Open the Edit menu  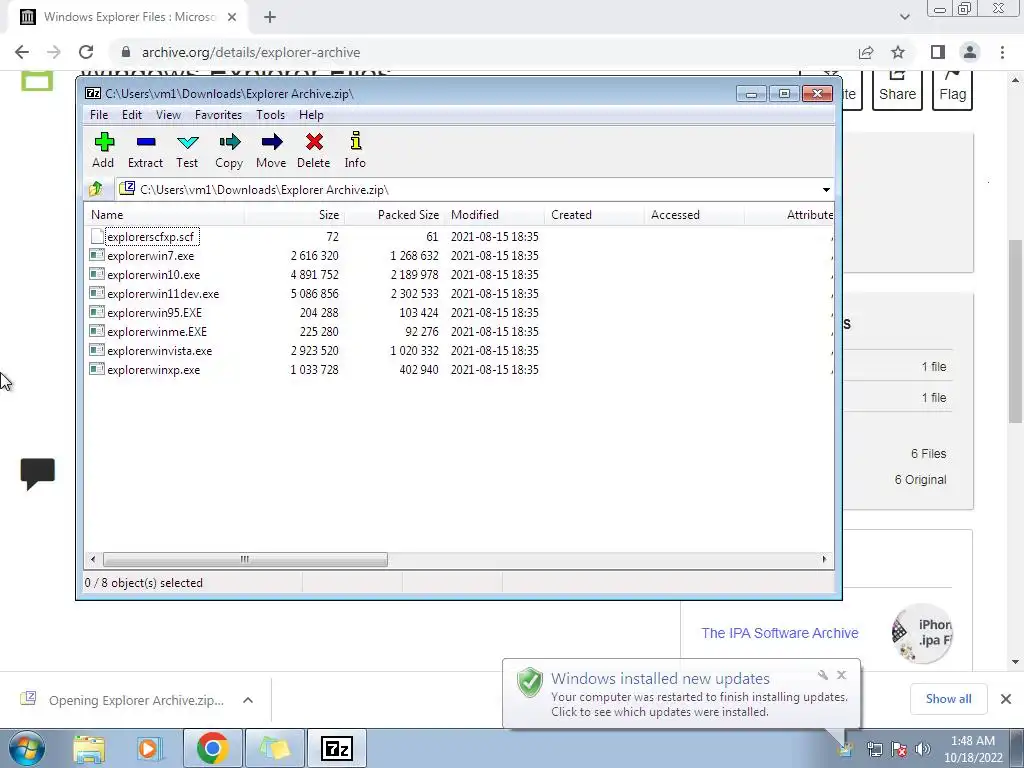(x=132, y=115)
